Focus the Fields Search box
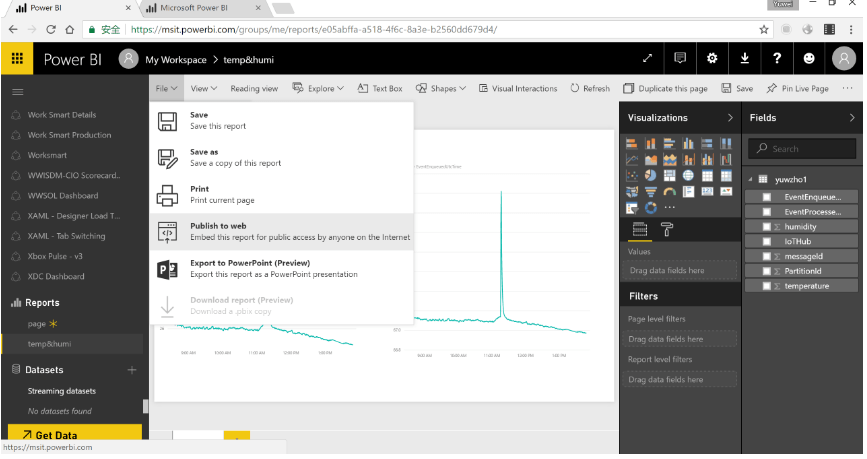The image size is (867, 459). coord(802,149)
